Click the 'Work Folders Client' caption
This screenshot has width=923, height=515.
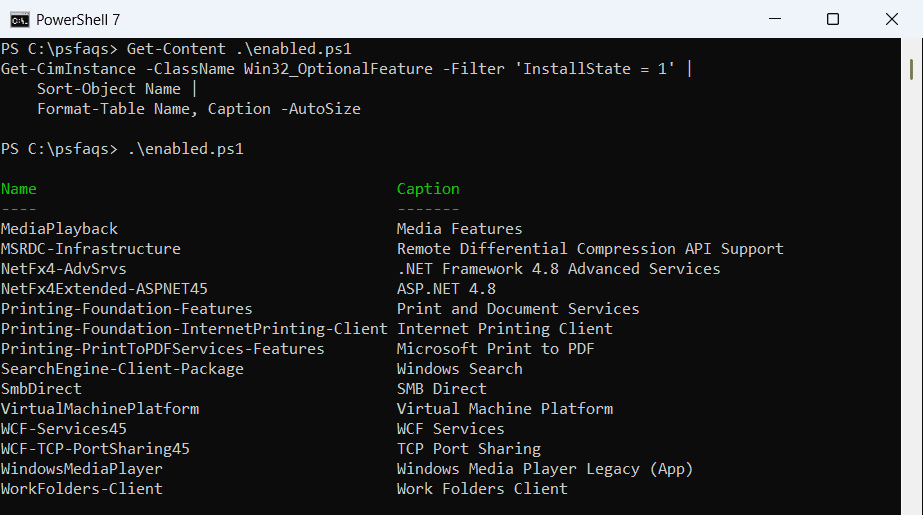click(482, 489)
